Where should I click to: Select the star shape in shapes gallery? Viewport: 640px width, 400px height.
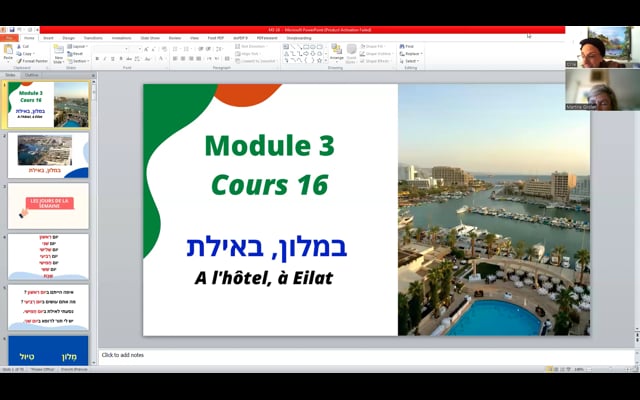pyautogui.click(x=319, y=60)
